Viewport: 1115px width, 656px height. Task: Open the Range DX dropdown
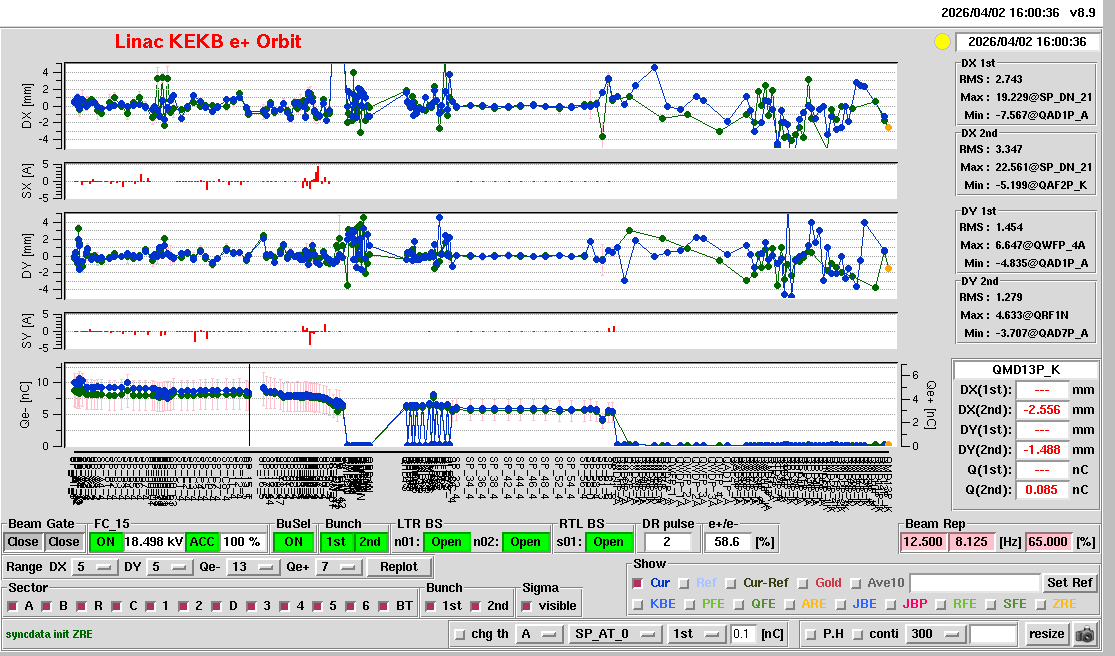point(92,567)
